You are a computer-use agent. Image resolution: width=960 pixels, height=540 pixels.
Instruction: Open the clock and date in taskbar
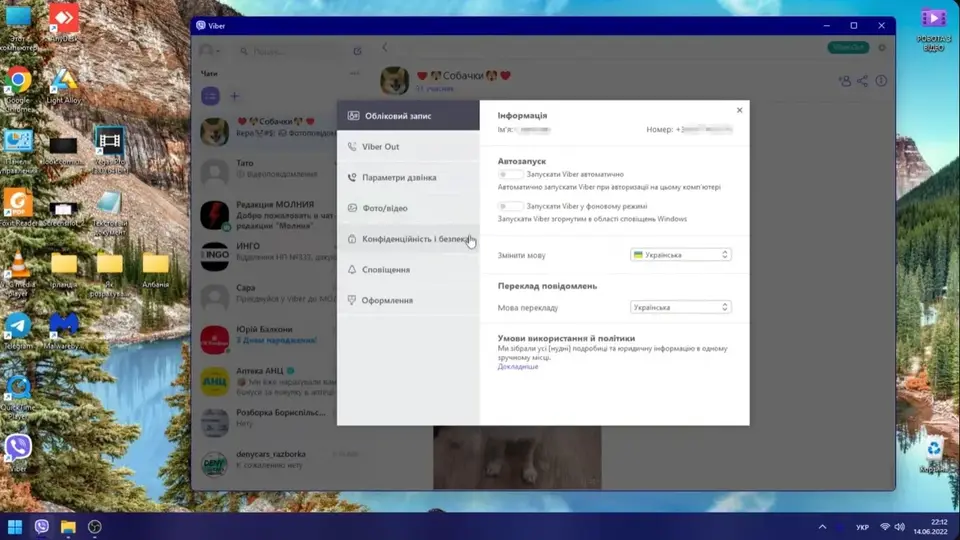931,527
